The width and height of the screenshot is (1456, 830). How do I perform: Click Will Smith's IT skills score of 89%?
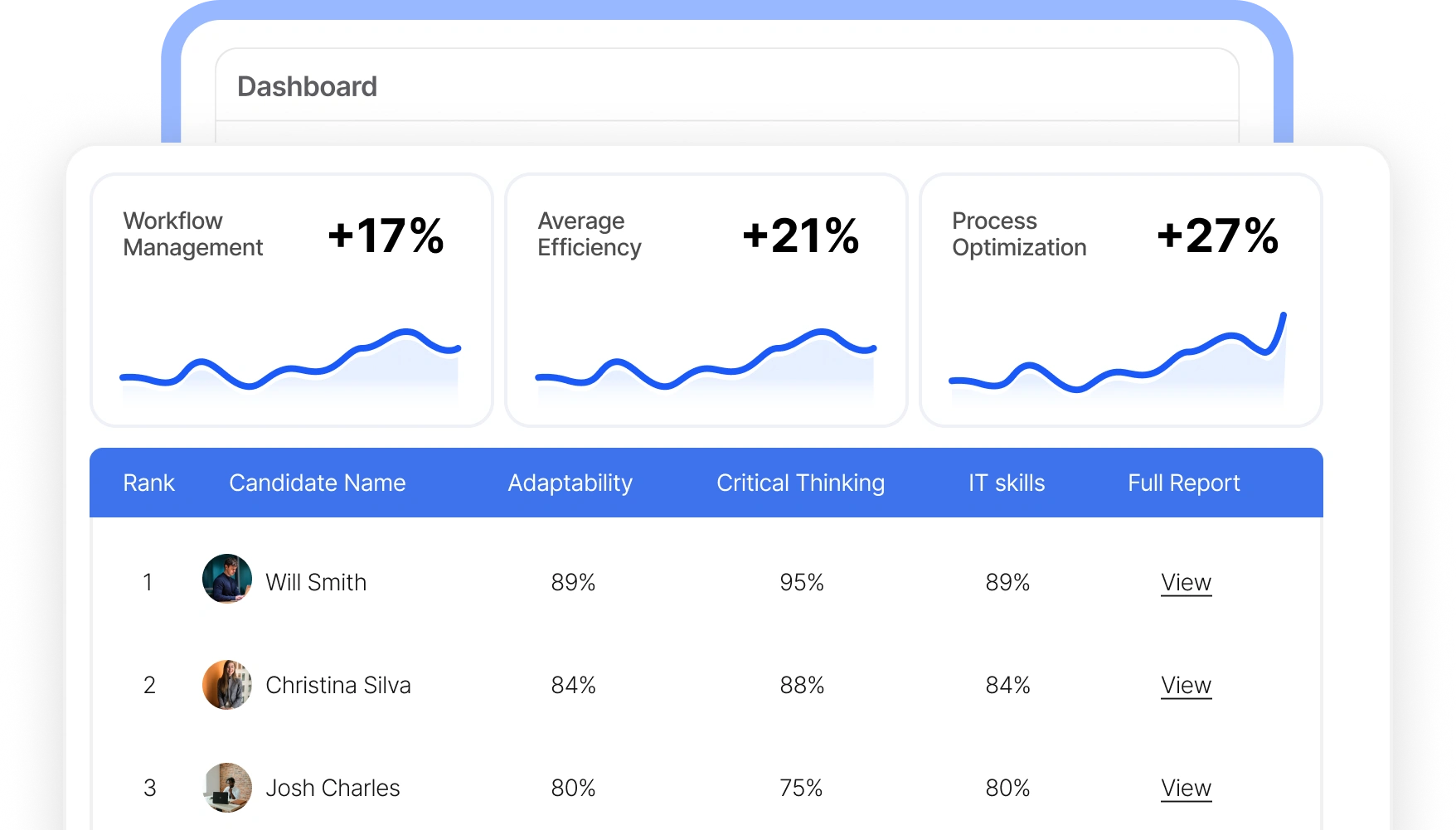tap(1007, 583)
